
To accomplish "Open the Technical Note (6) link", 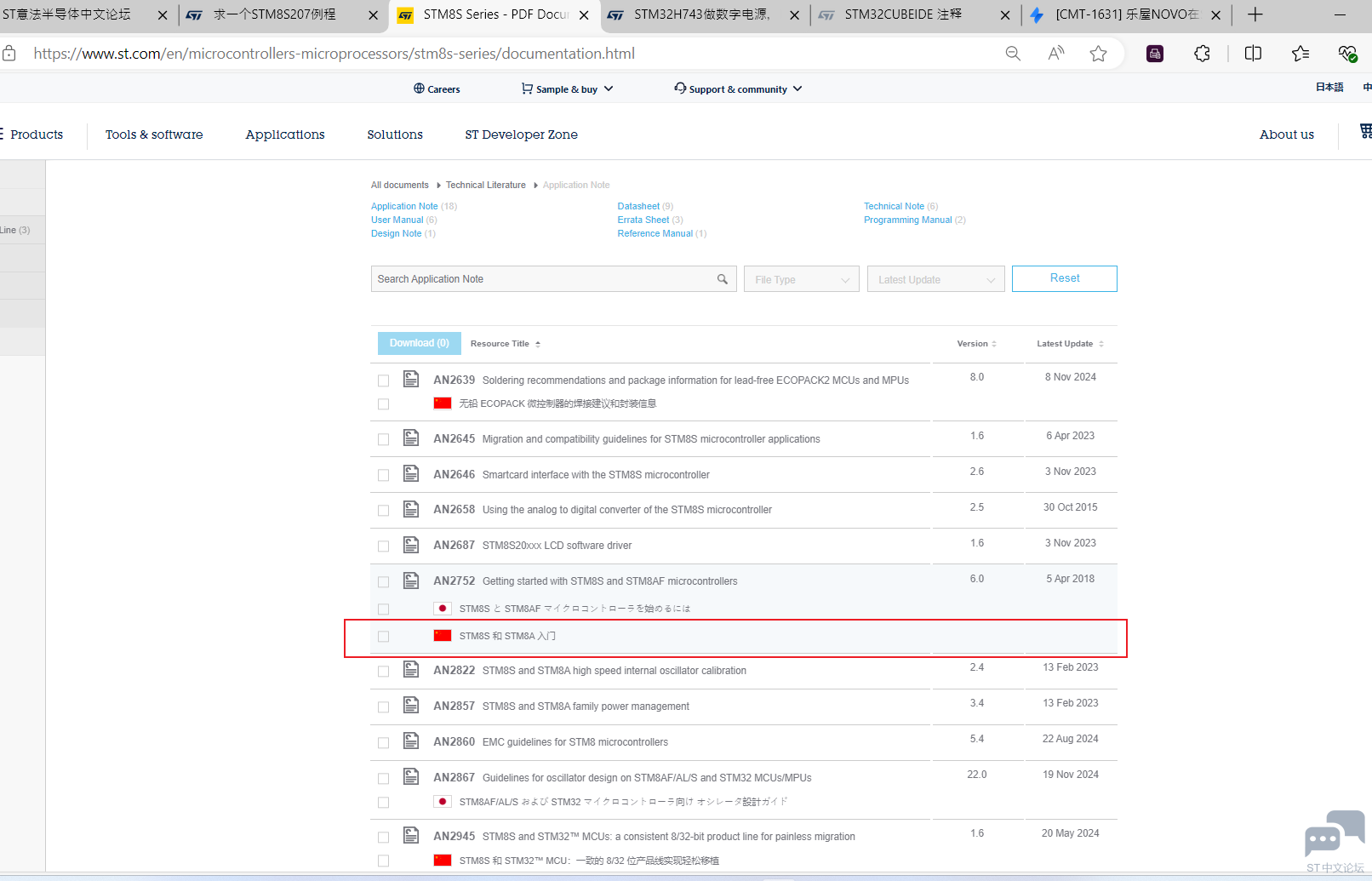I will coord(901,206).
